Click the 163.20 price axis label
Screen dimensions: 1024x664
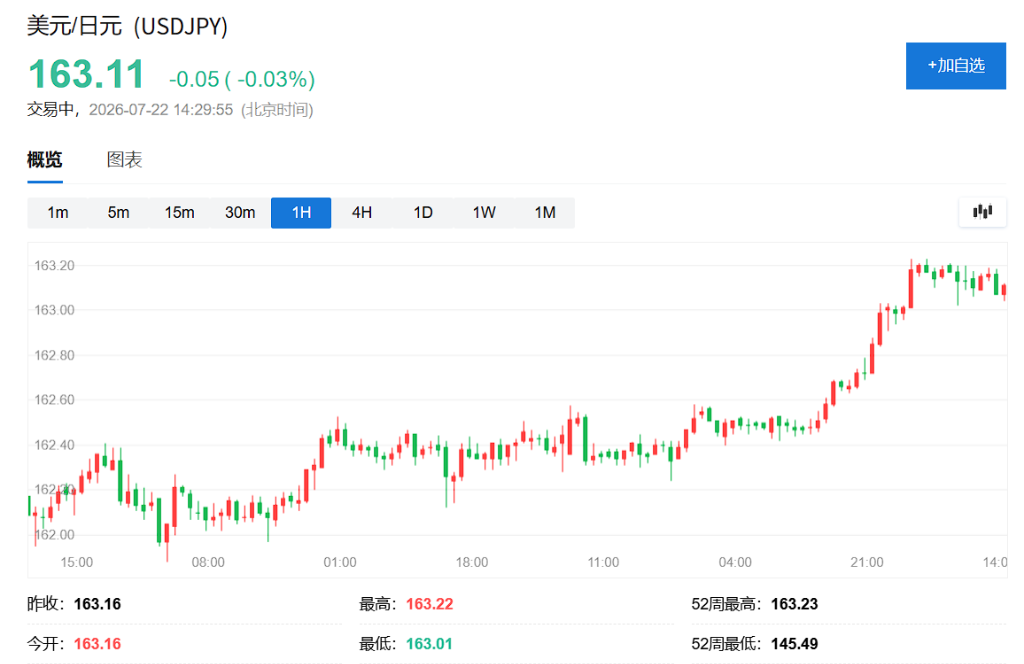[54, 265]
